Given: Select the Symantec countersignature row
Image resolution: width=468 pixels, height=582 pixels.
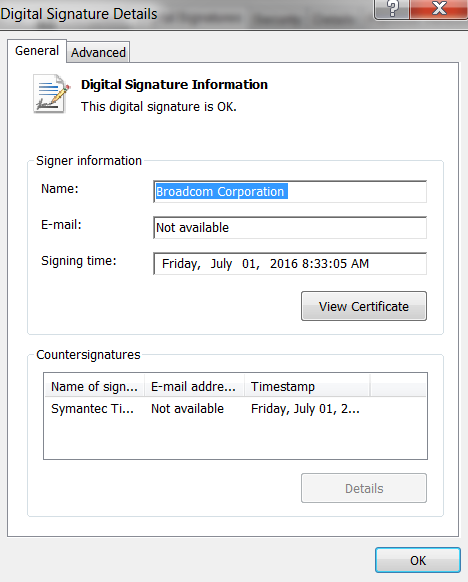Looking at the screenshot, I should tap(235, 409).
